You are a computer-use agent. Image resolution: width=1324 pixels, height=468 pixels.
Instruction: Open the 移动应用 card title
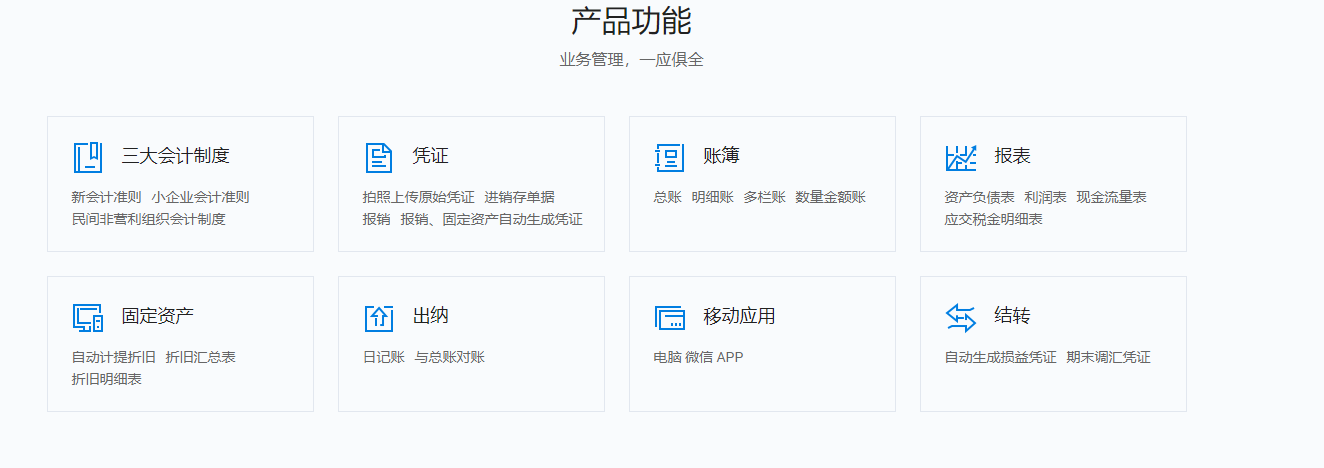tap(740, 316)
